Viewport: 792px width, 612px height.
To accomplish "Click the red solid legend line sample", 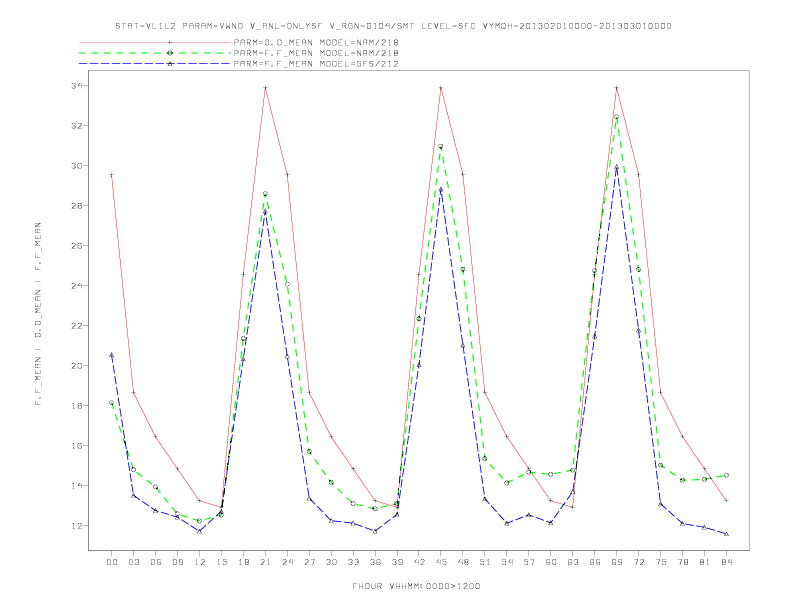I will click(155, 42).
